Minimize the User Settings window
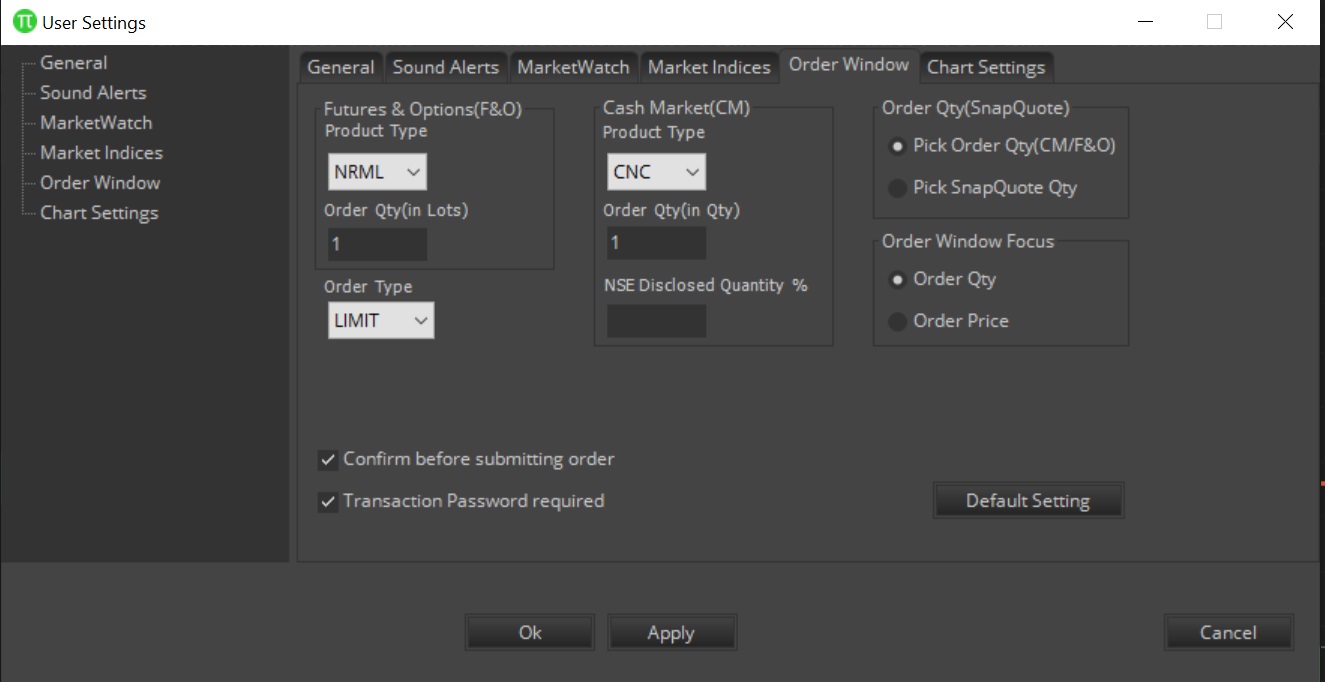The height and width of the screenshot is (682, 1326). tap(1144, 22)
